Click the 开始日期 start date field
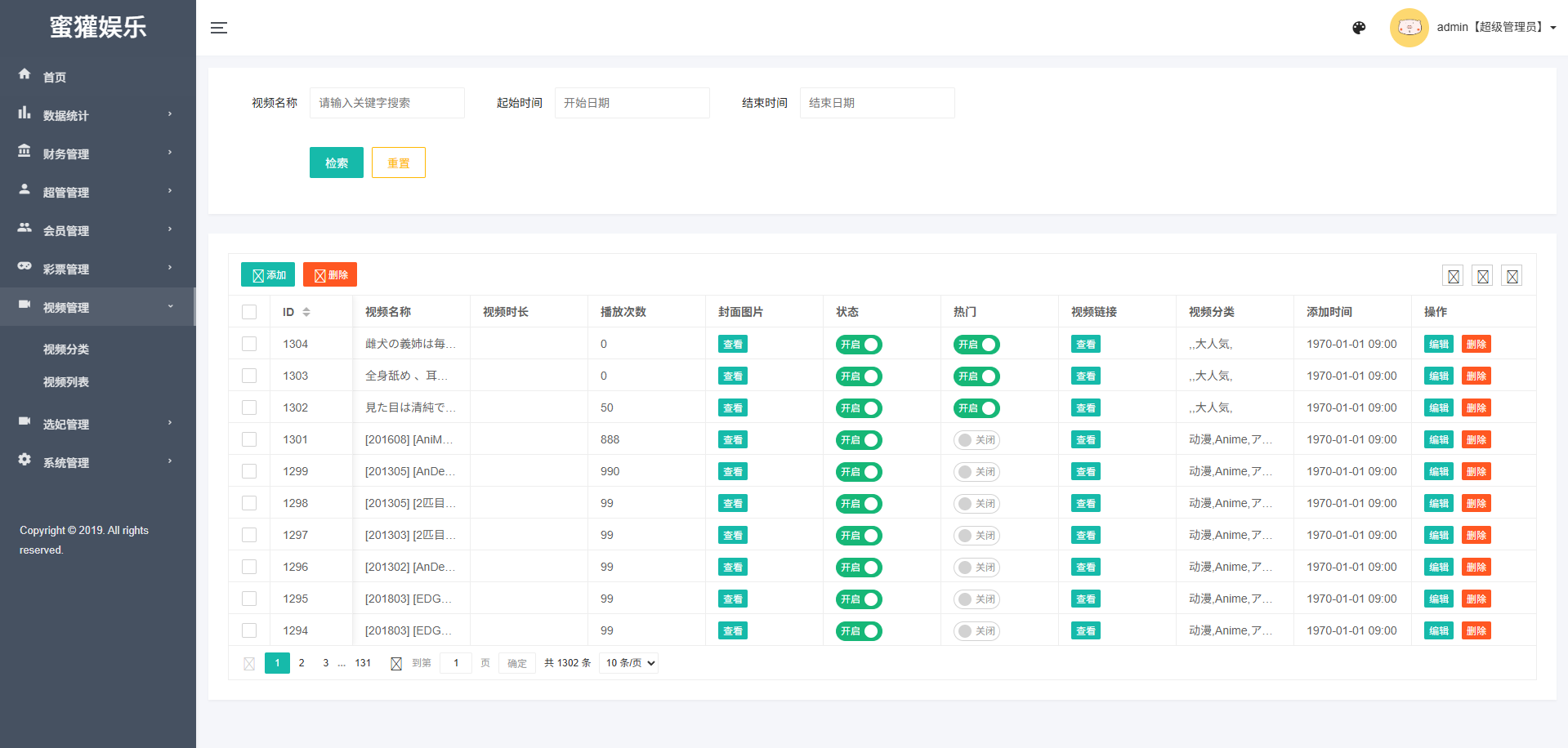The height and width of the screenshot is (748, 1568). tap(632, 103)
